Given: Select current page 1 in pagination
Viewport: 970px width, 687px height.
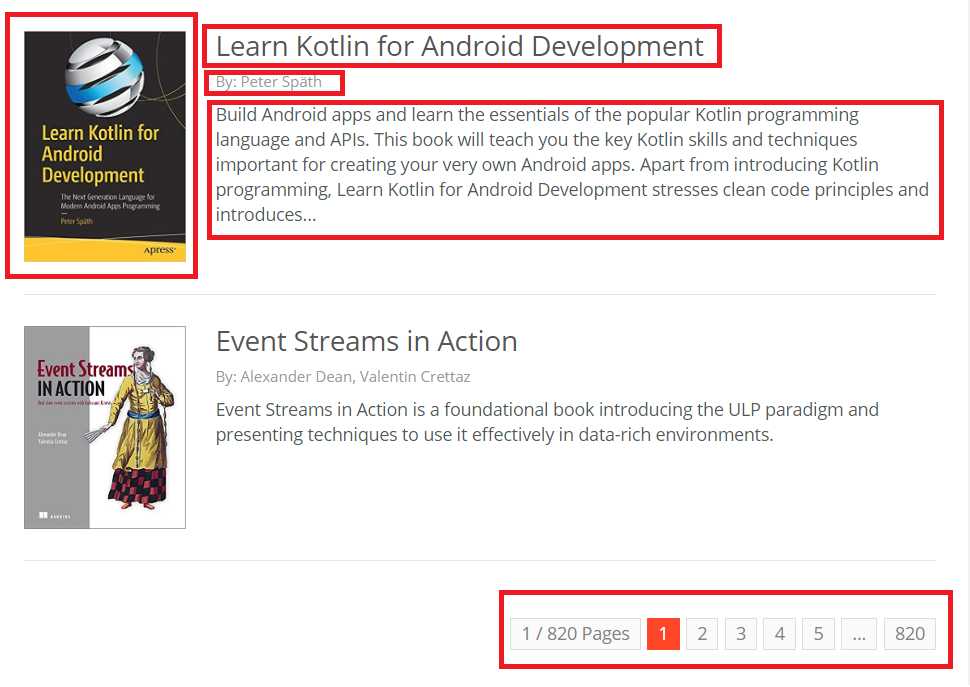Looking at the screenshot, I should pyautogui.click(x=663, y=634).
